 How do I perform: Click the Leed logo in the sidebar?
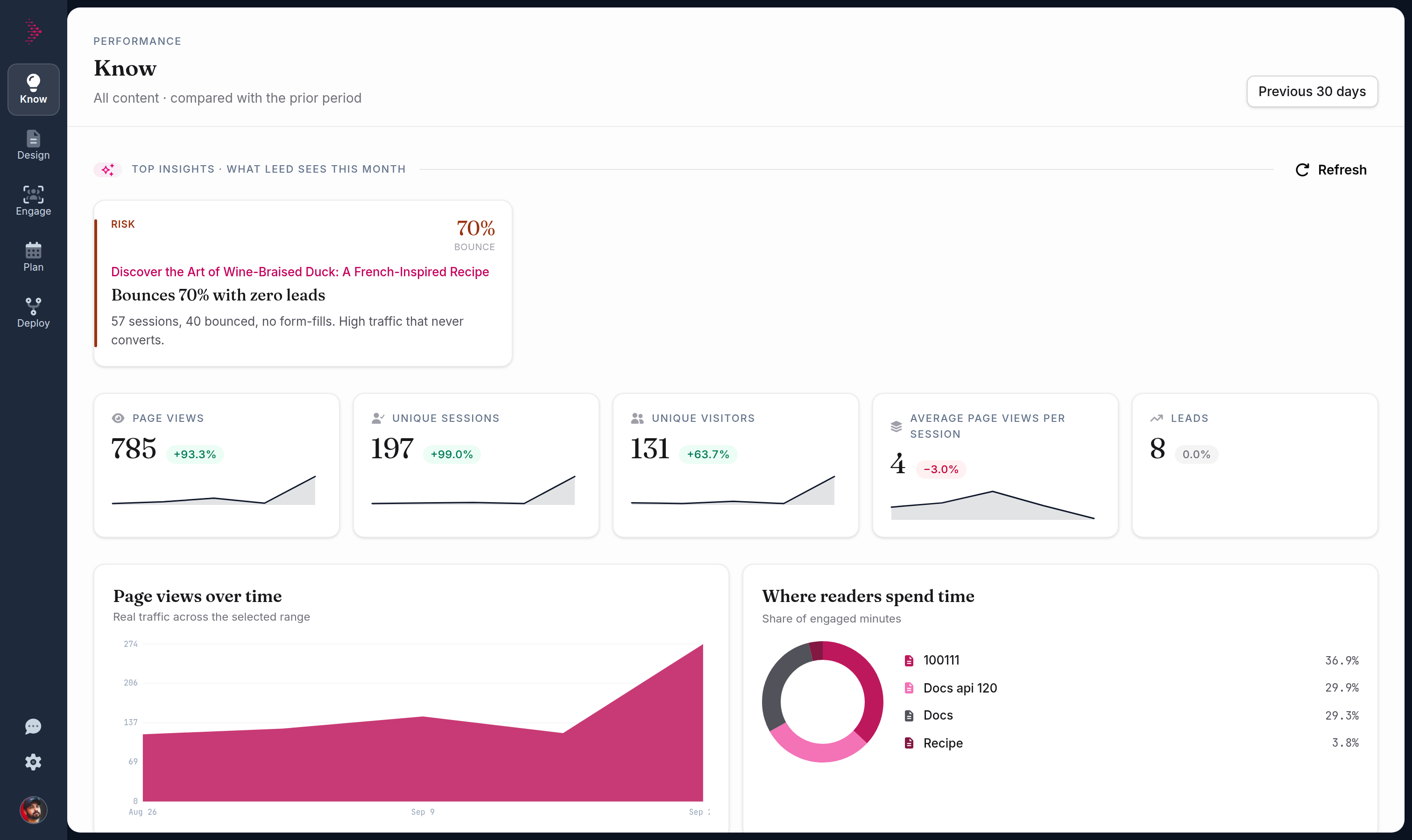pos(34,32)
